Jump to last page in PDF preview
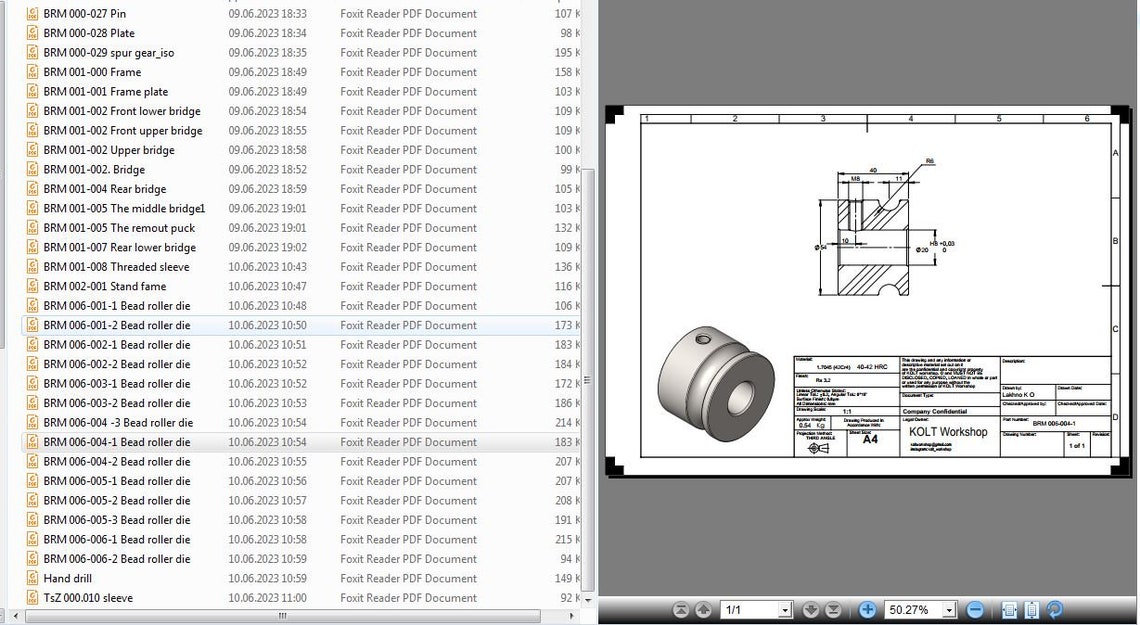1140x625 pixels. pos(833,610)
